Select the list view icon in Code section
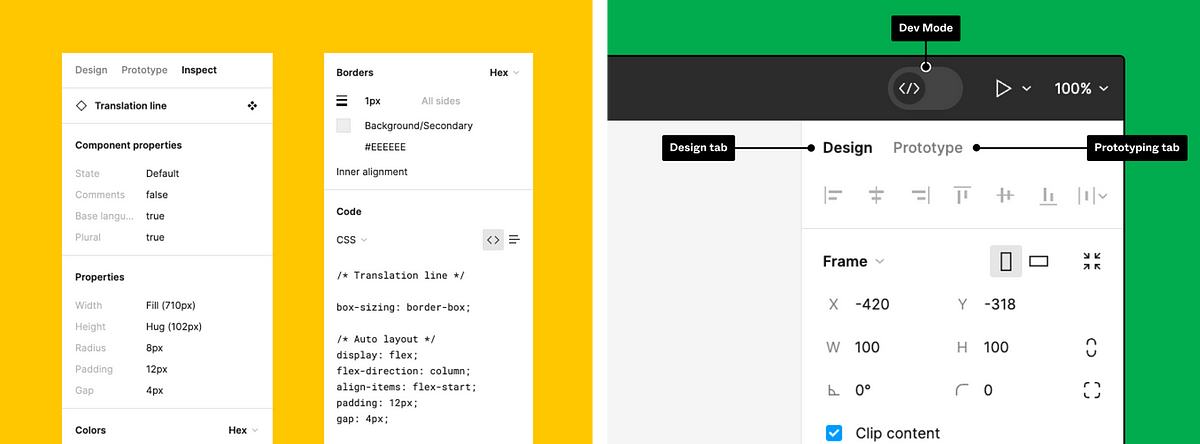This screenshot has height=444, width=1200. (x=515, y=240)
